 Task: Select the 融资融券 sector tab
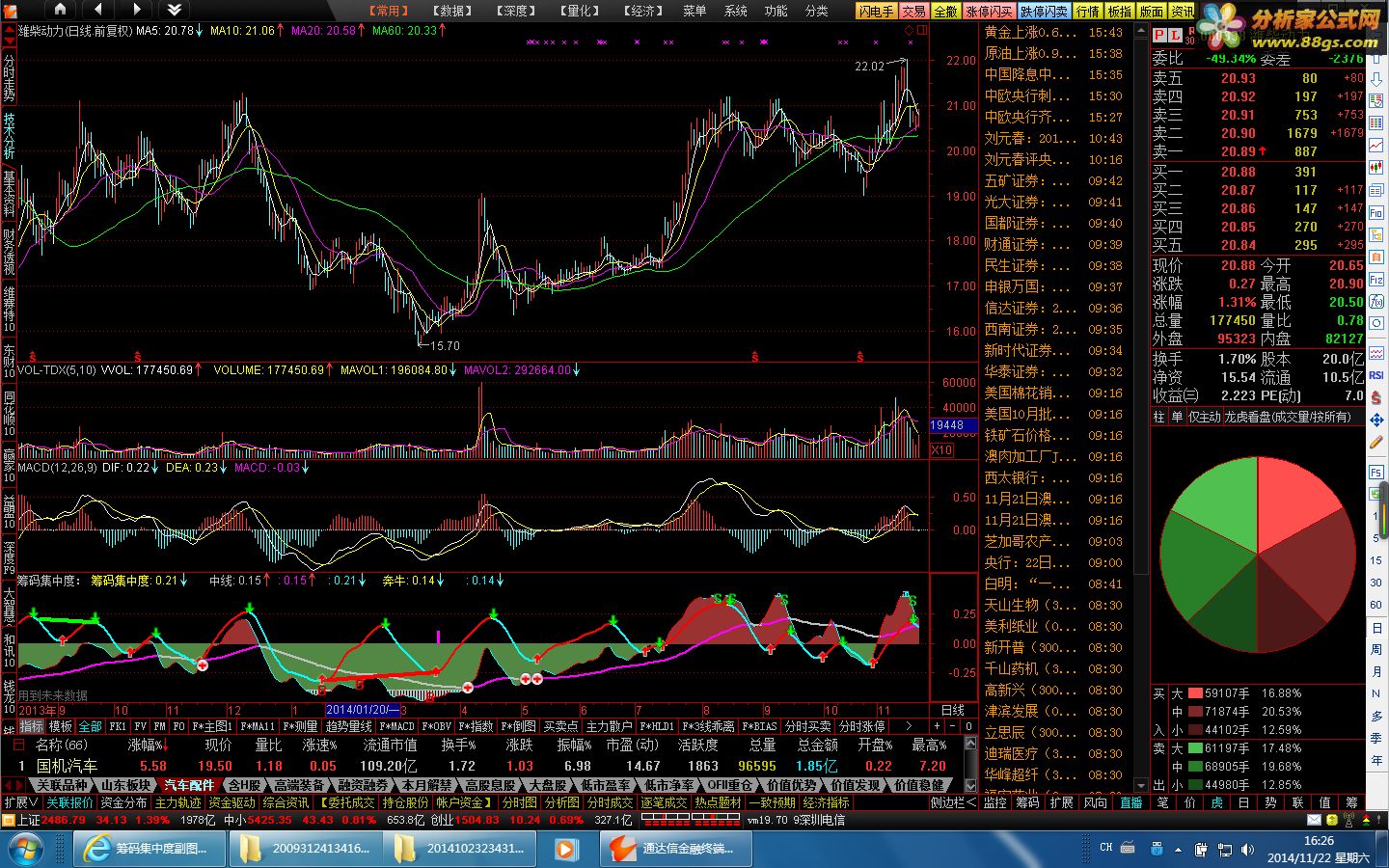click(x=363, y=786)
